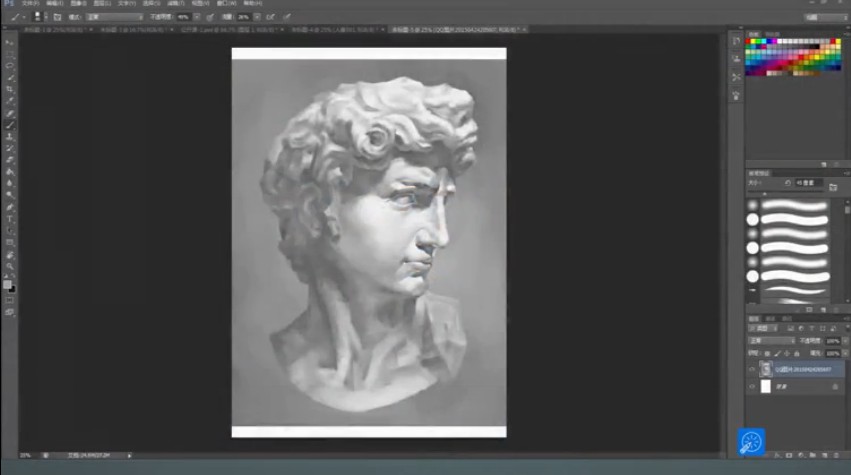Select the Type tool
The image size is (851, 475).
click(x=10, y=219)
